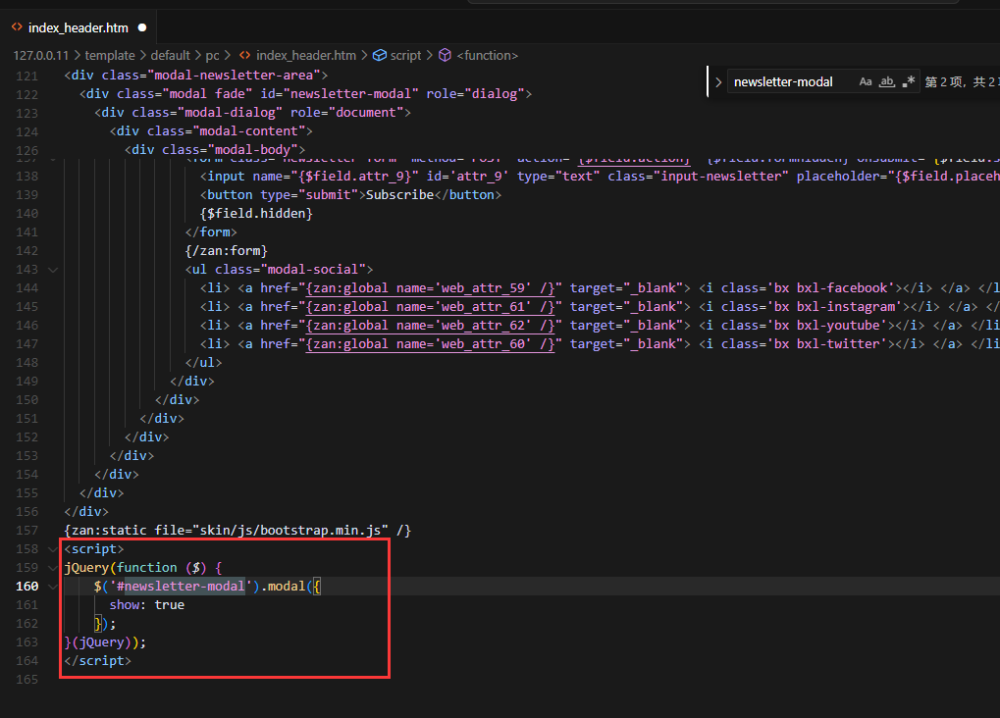Click 'bx bxl-instagram' class on line 145

(834, 306)
